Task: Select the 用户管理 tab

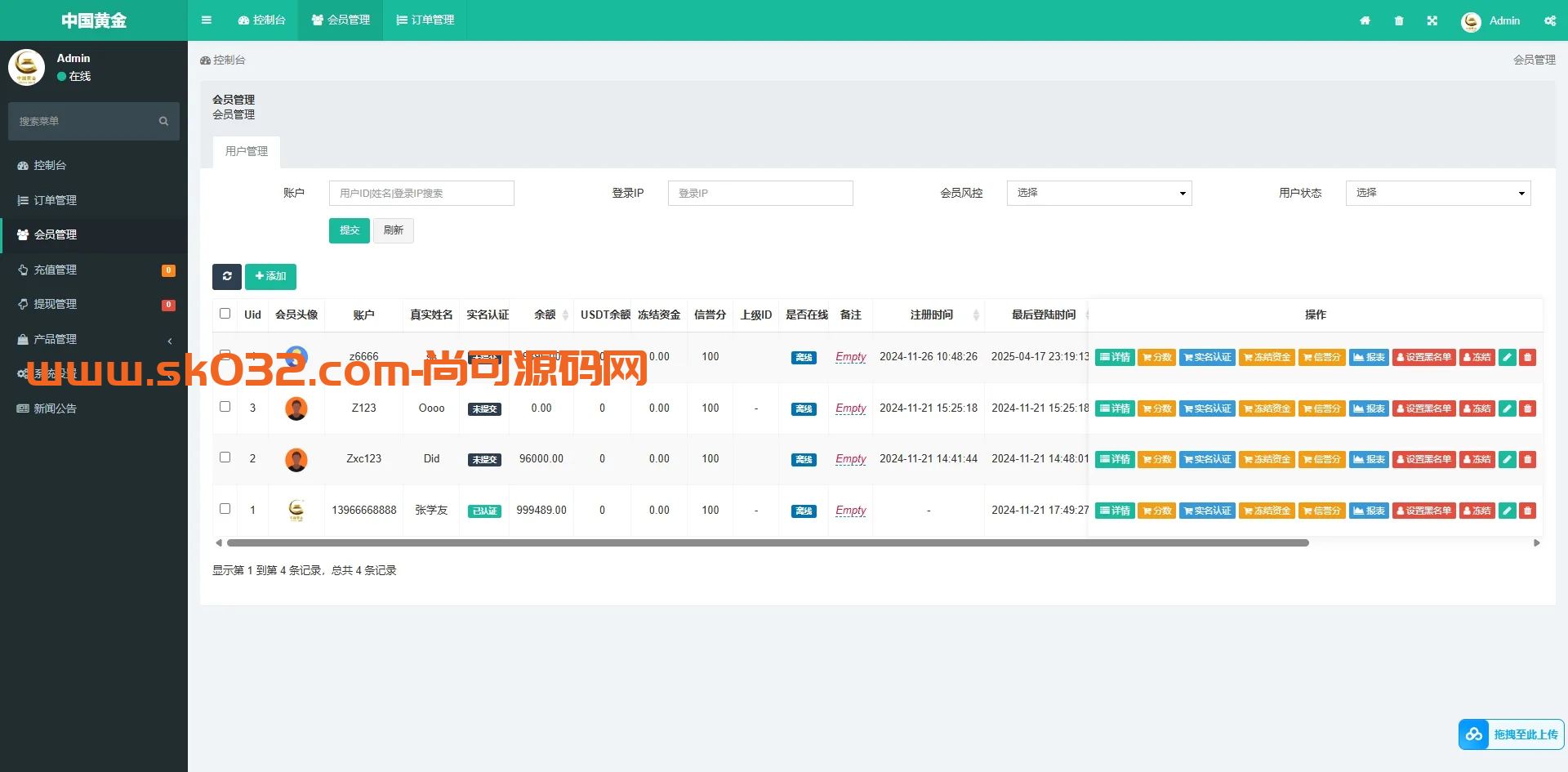Action: [246, 151]
